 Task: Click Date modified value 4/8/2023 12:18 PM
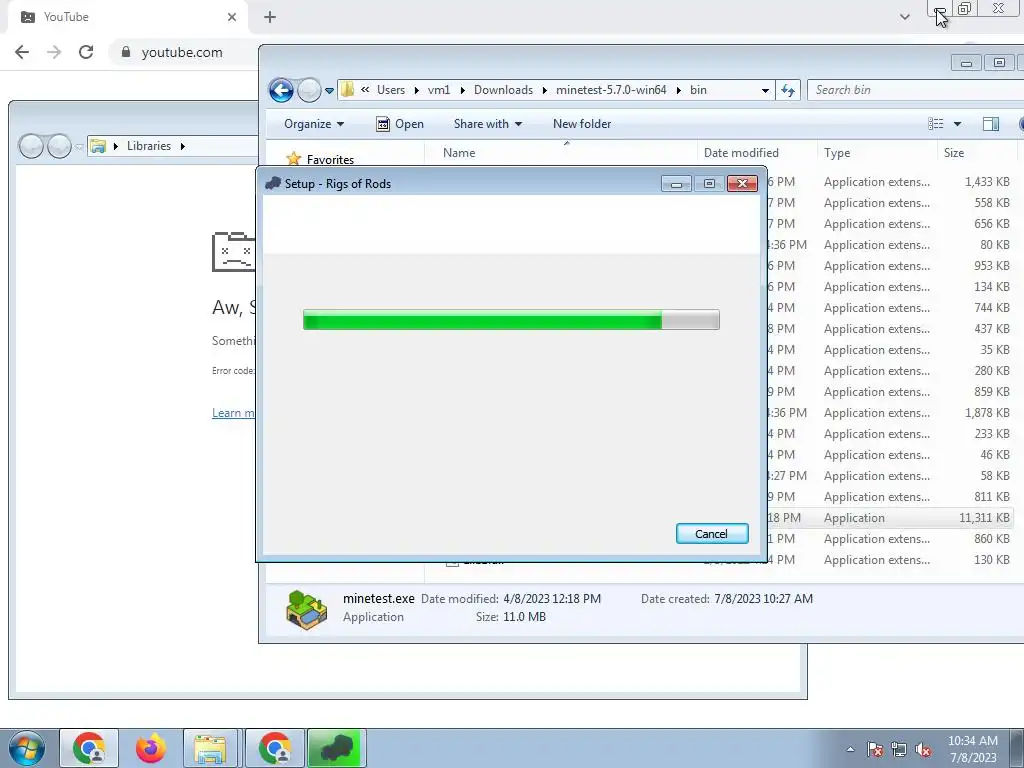pyautogui.click(x=552, y=599)
